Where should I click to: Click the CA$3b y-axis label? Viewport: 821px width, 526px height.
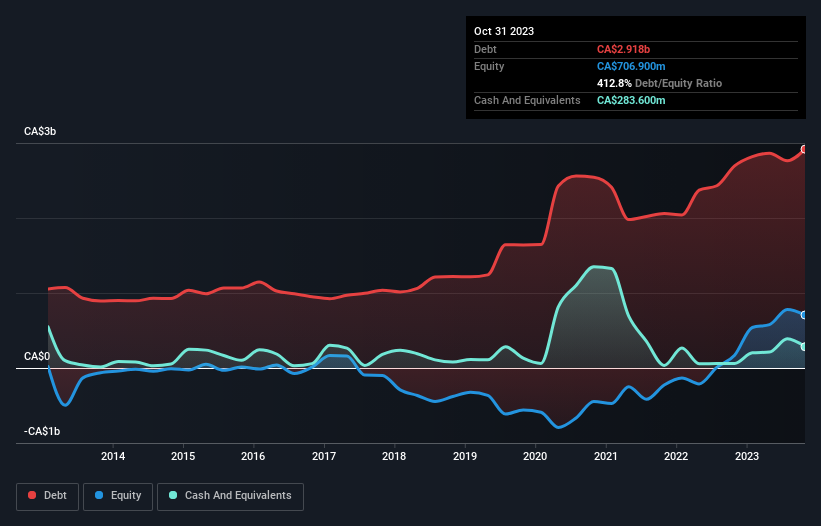pos(40,131)
